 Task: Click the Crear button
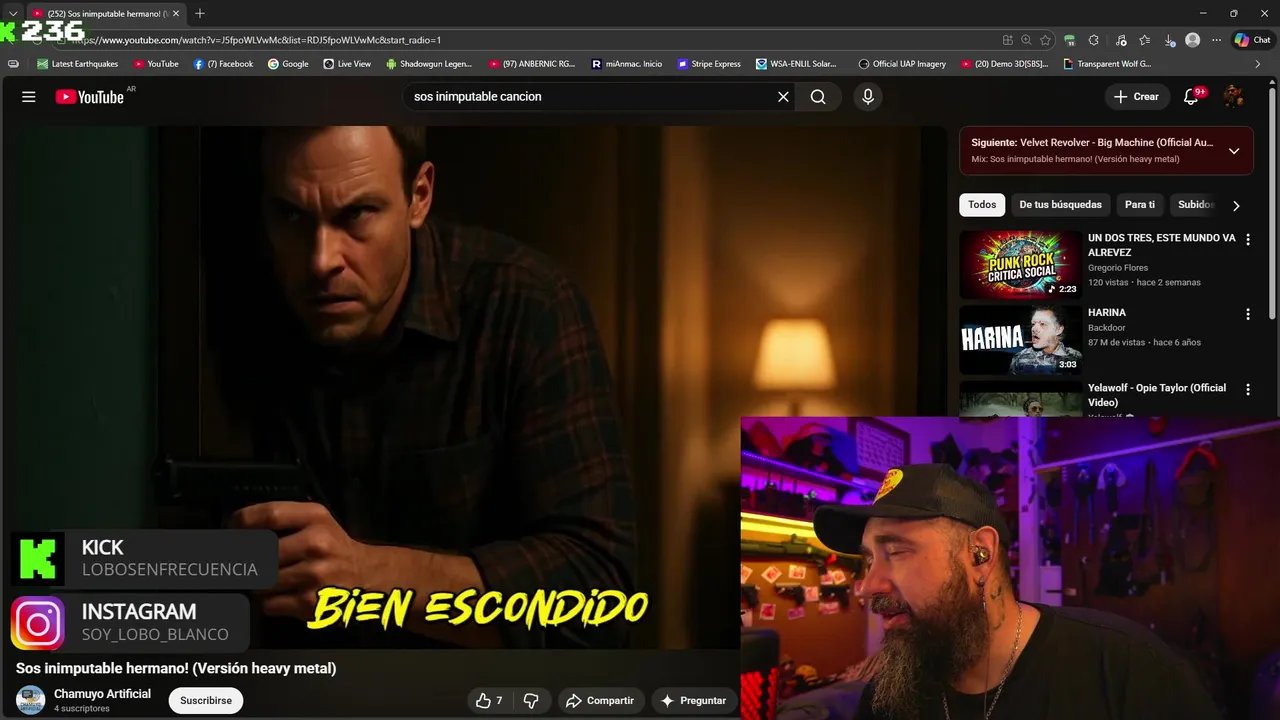pos(1137,97)
